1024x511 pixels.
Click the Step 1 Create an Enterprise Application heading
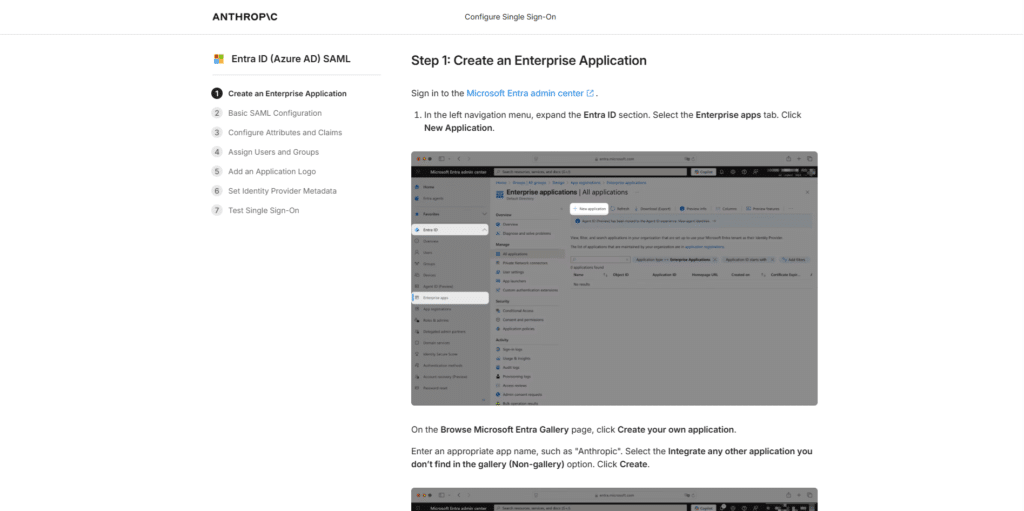(529, 61)
